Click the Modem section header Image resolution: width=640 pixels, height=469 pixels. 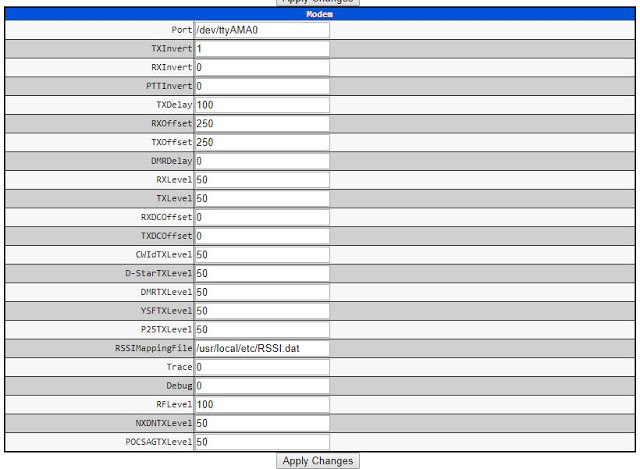(x=320, y=14)
